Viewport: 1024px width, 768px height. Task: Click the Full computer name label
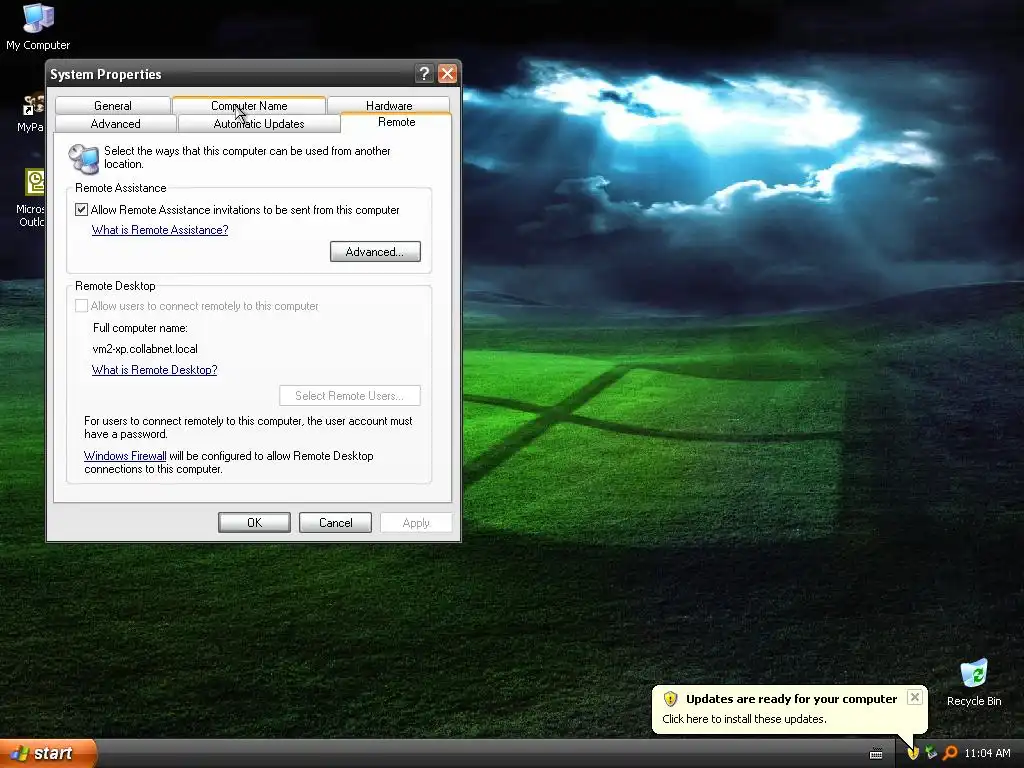(x=140, y=328)
